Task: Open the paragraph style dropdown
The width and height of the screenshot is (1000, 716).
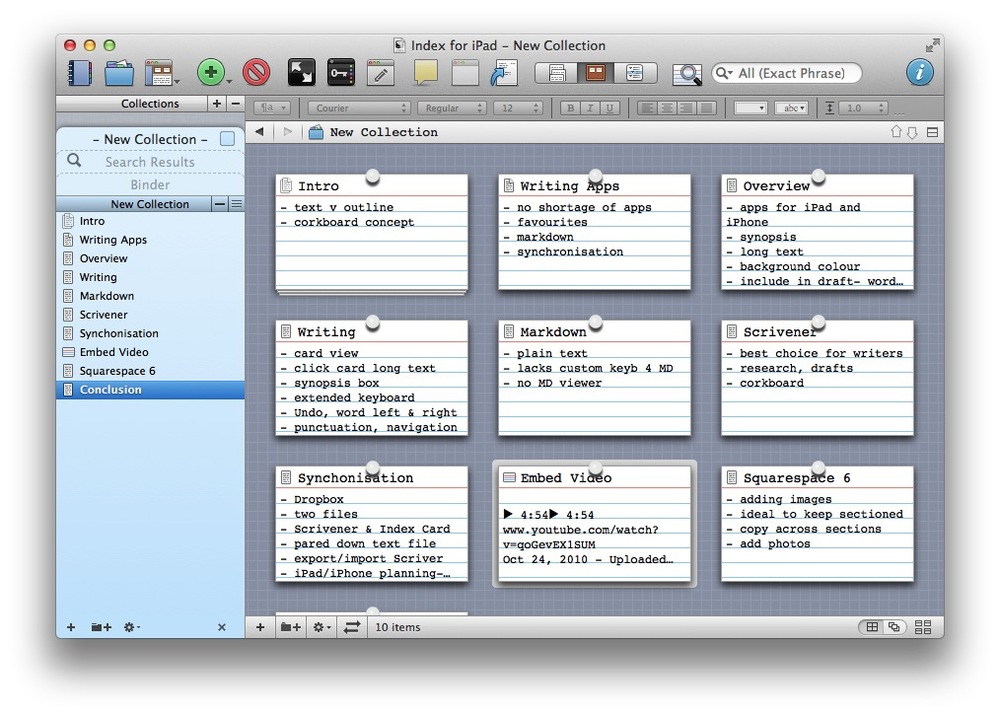Action: pos(273,108)
